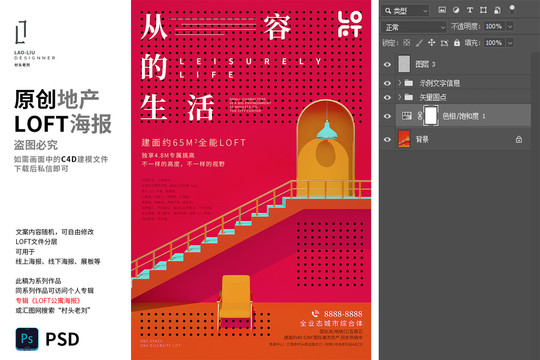Select the 背景 layer thumbnail
This screenshot has width=540, height=360.
point(404,139)
